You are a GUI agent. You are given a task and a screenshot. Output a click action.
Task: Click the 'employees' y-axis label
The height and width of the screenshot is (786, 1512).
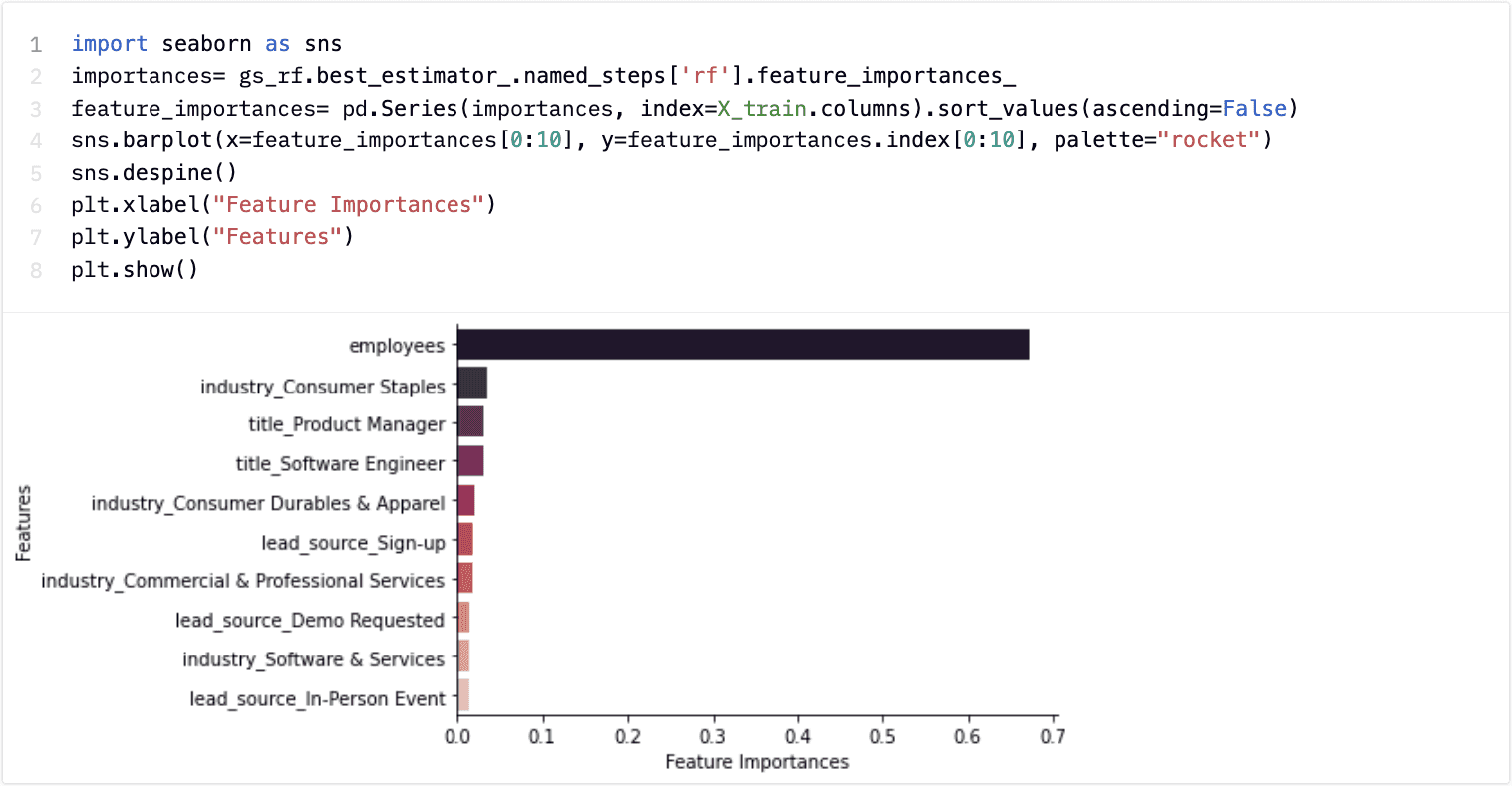tap(397, 346)
